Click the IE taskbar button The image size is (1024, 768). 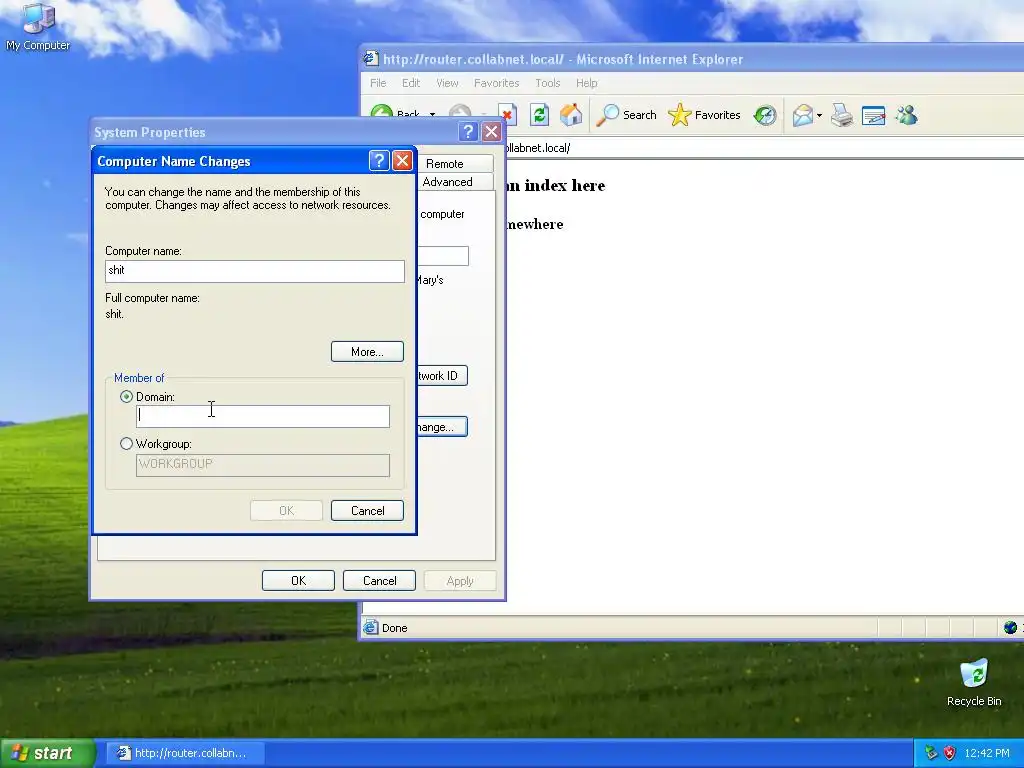(x=185, y=753)
